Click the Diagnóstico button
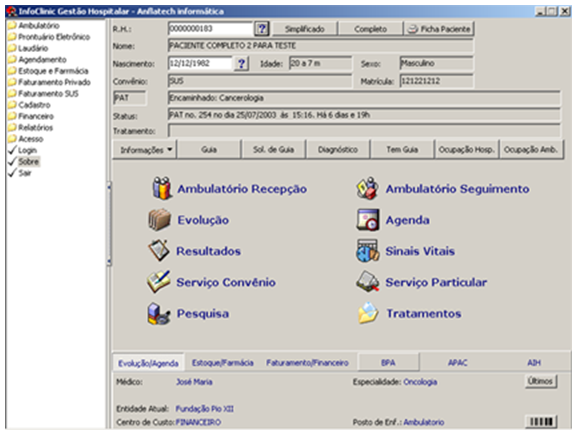The width and height of the screenshot is (578, 432). (x=338, y=150)
